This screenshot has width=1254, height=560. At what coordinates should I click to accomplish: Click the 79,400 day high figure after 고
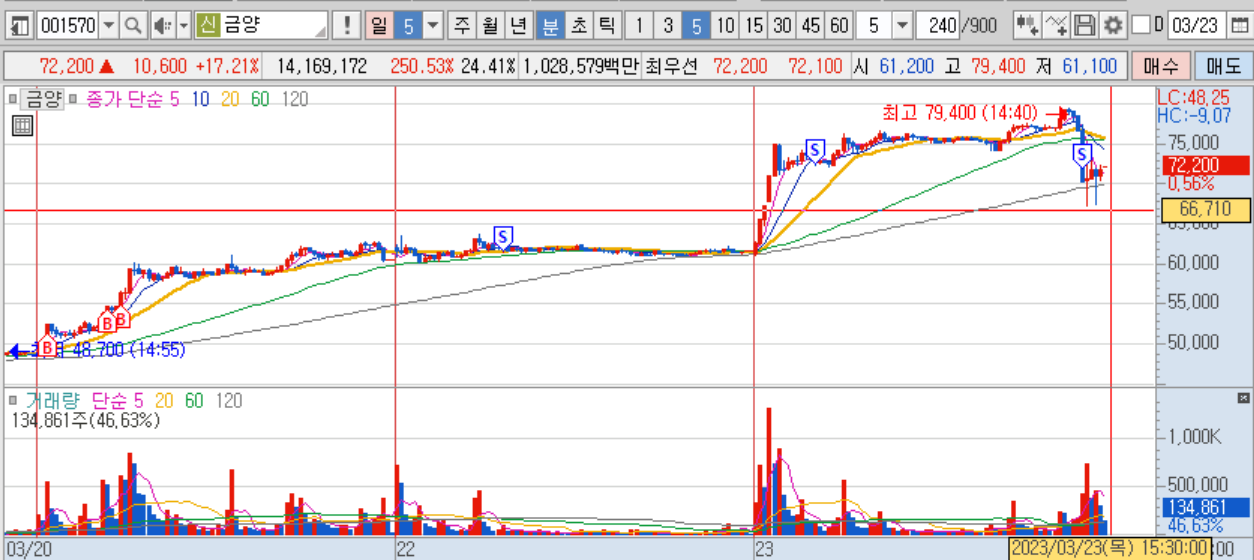click(997, 67)
